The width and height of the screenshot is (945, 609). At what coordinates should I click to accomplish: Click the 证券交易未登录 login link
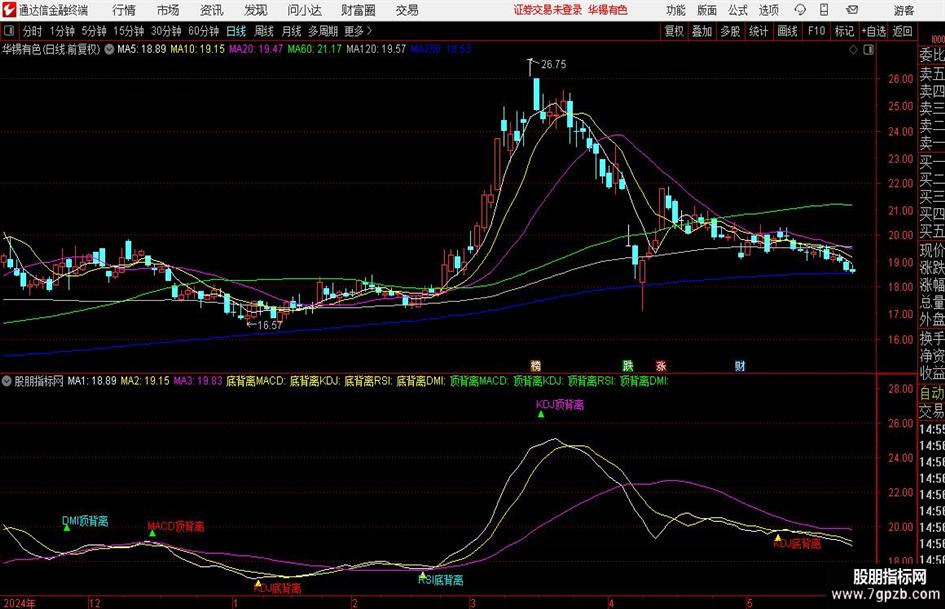(548, 10)
